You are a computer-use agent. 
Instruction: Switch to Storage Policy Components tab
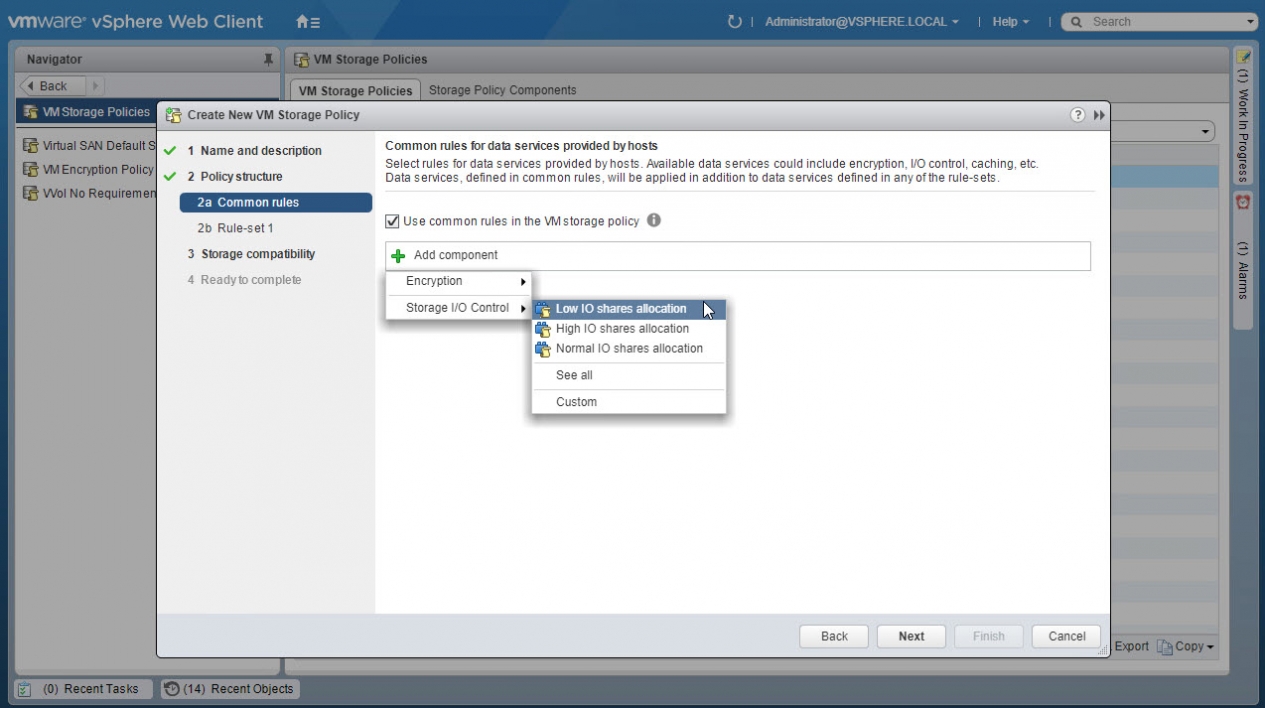(502, 90)
